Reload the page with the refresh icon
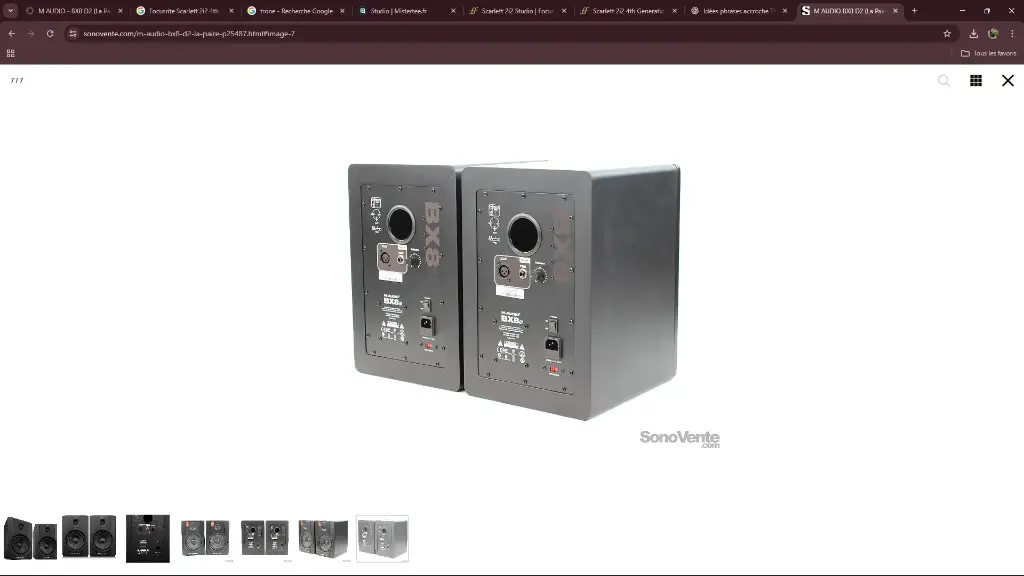The height and width of the screenshot is (576, 1024). pos(50,33)
